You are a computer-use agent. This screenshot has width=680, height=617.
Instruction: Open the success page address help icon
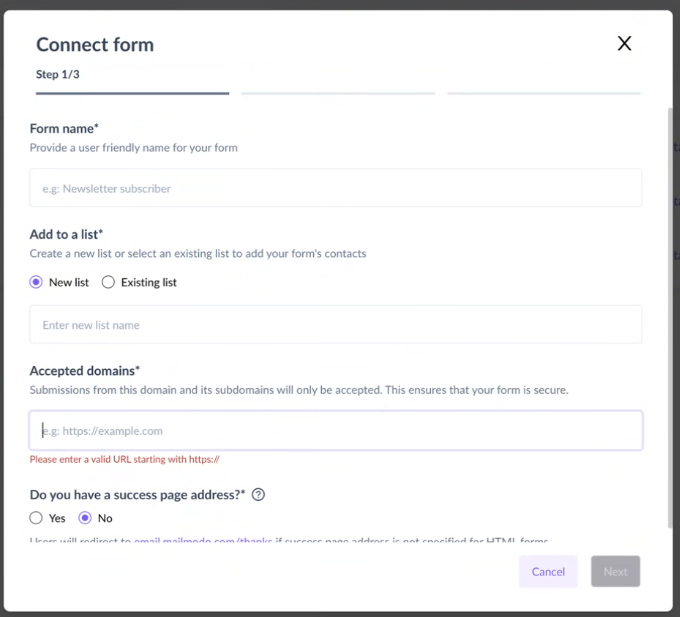258,495
